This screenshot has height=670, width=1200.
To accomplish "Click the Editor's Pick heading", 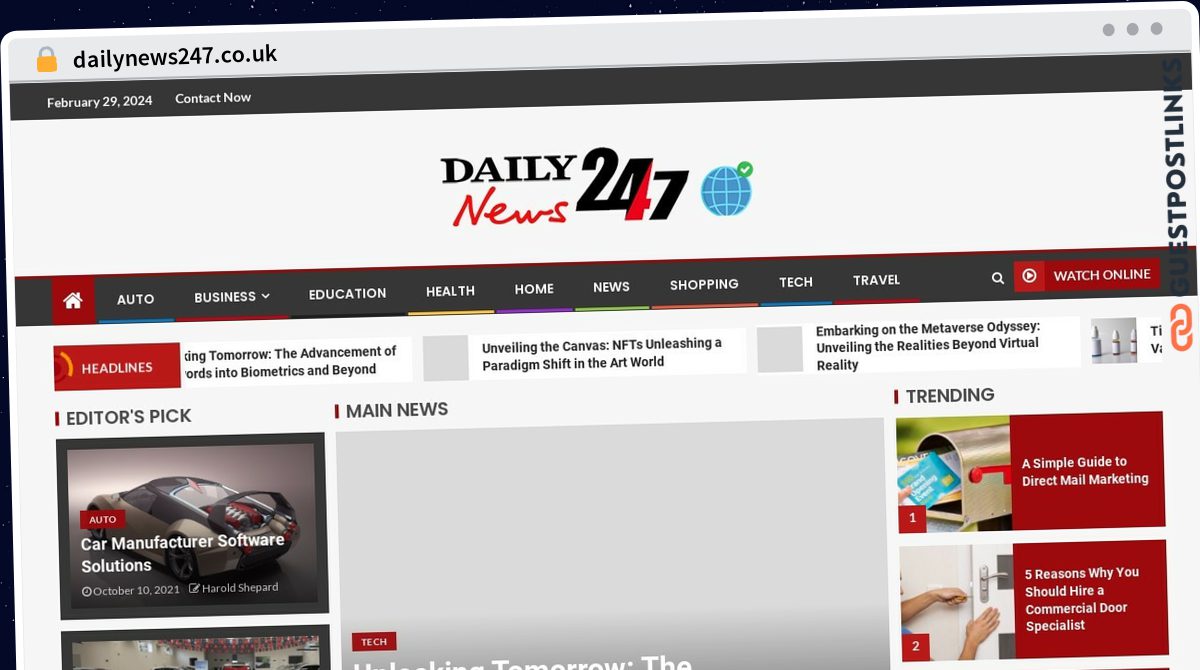I will [x=128, y=416].
